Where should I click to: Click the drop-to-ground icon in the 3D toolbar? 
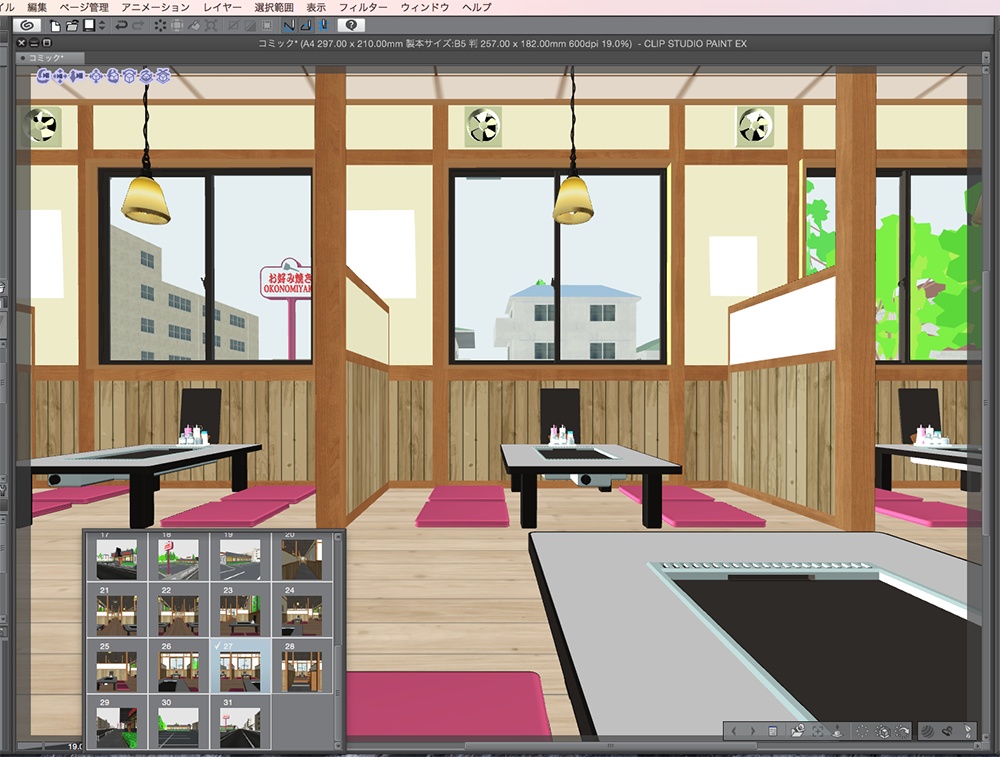click(x=837, y=731)
